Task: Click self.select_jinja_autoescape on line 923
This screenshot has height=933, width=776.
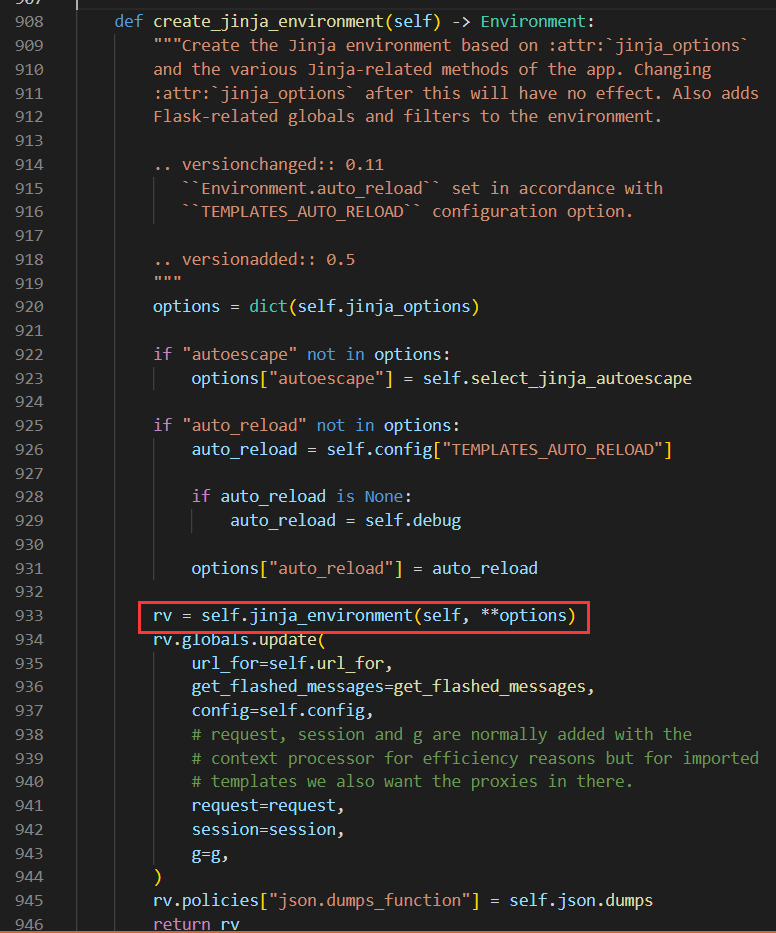Action: [557, 378]
